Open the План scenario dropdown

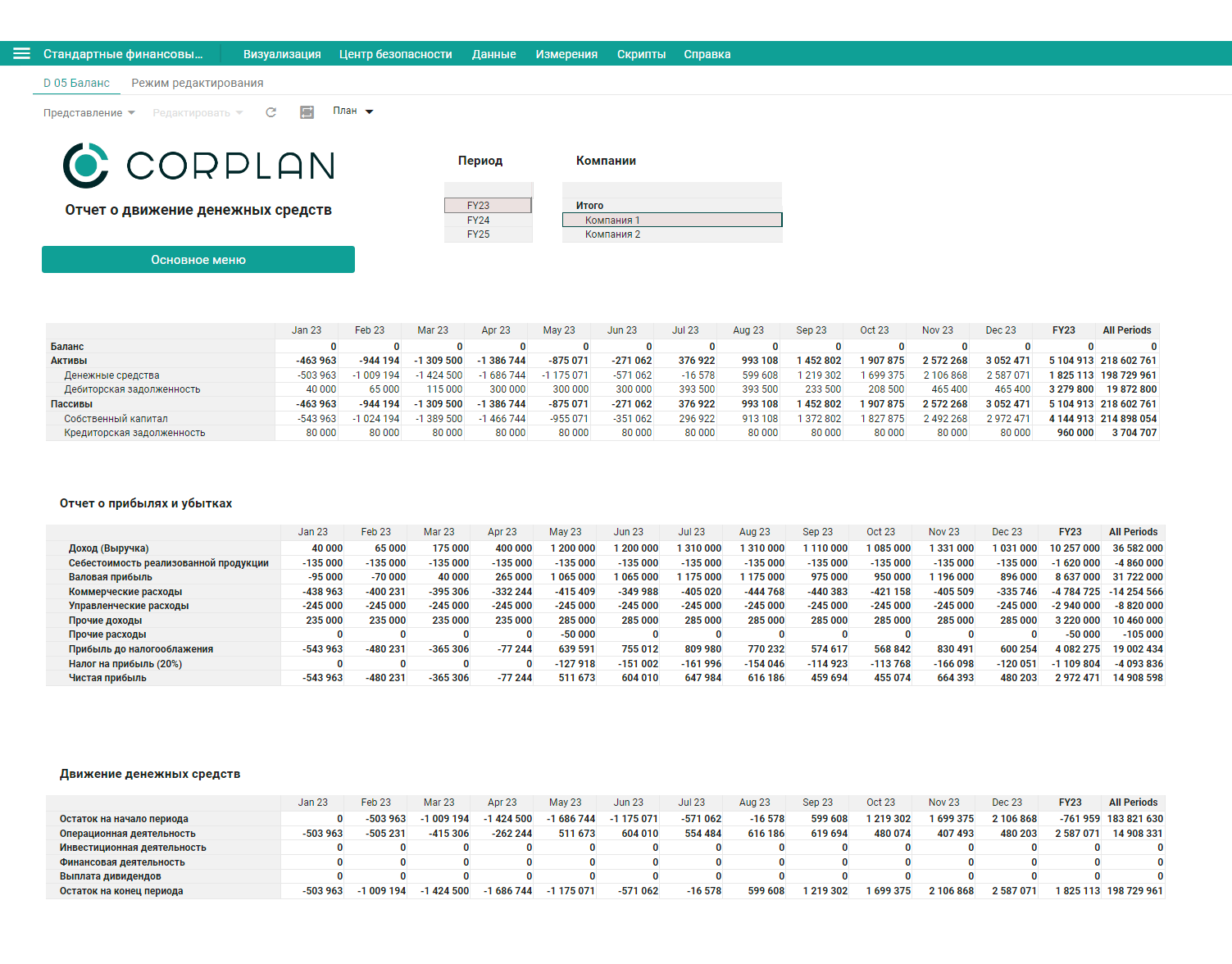point(352,111)
